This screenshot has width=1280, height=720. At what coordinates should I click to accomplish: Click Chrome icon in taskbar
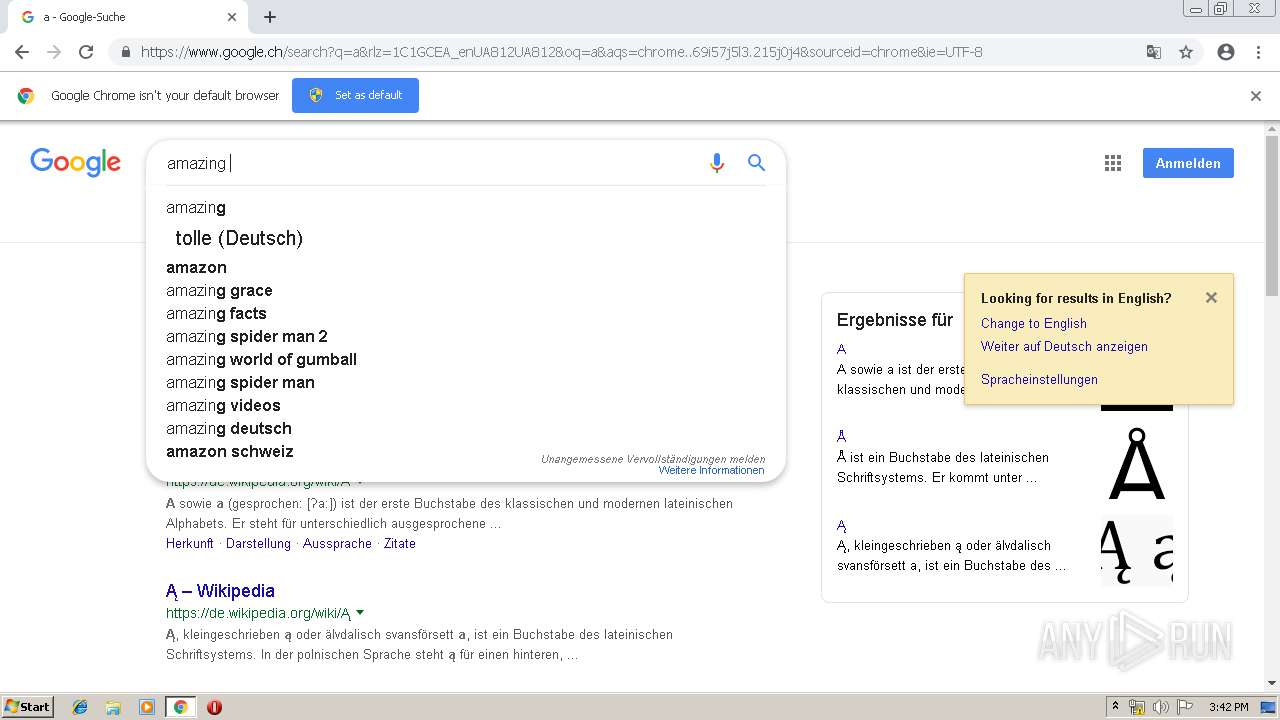[181, 707]
